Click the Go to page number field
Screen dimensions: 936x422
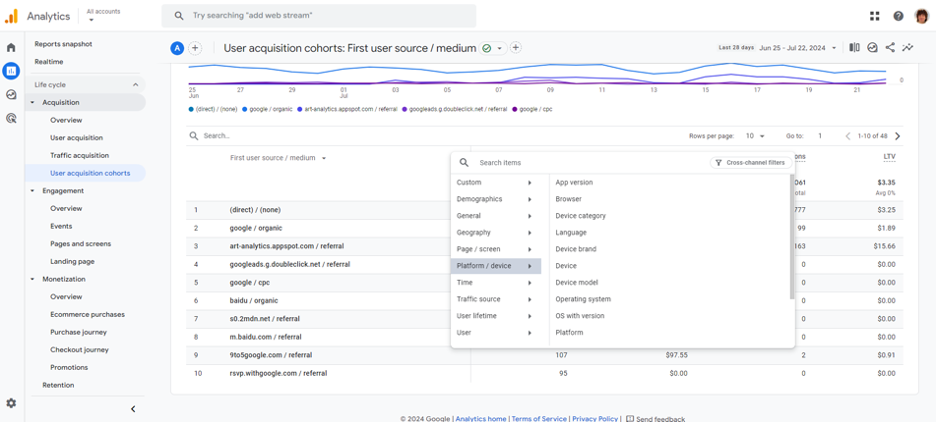(820, 136)
